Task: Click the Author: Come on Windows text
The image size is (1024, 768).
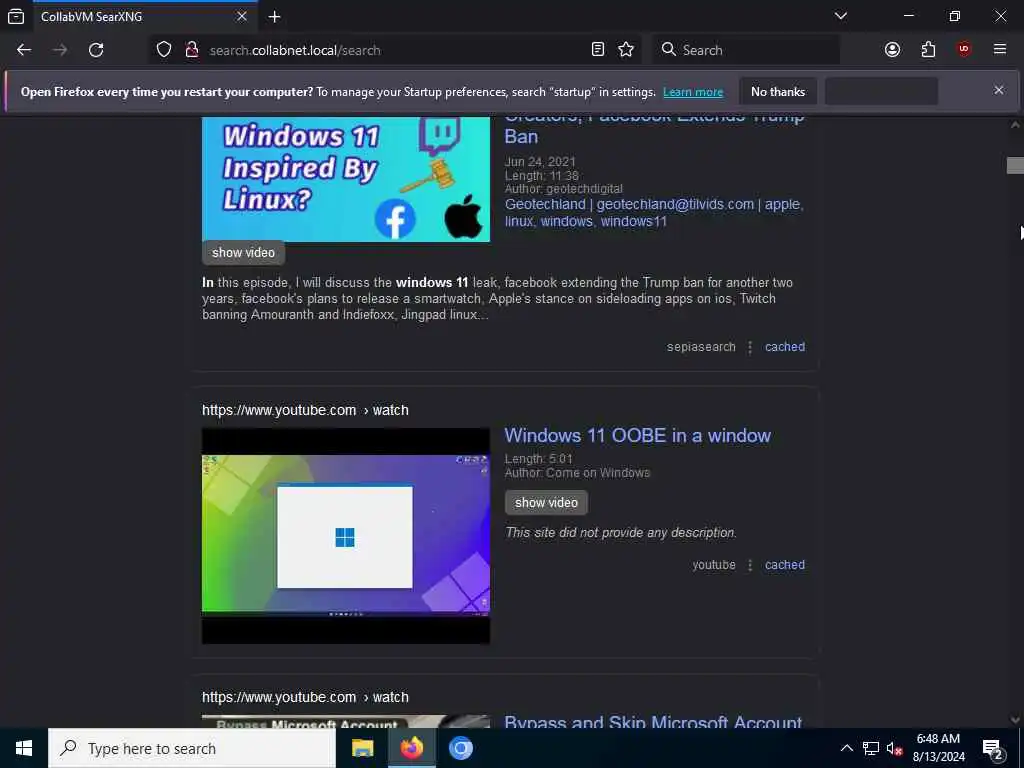Action: click(x=577, y=473)
